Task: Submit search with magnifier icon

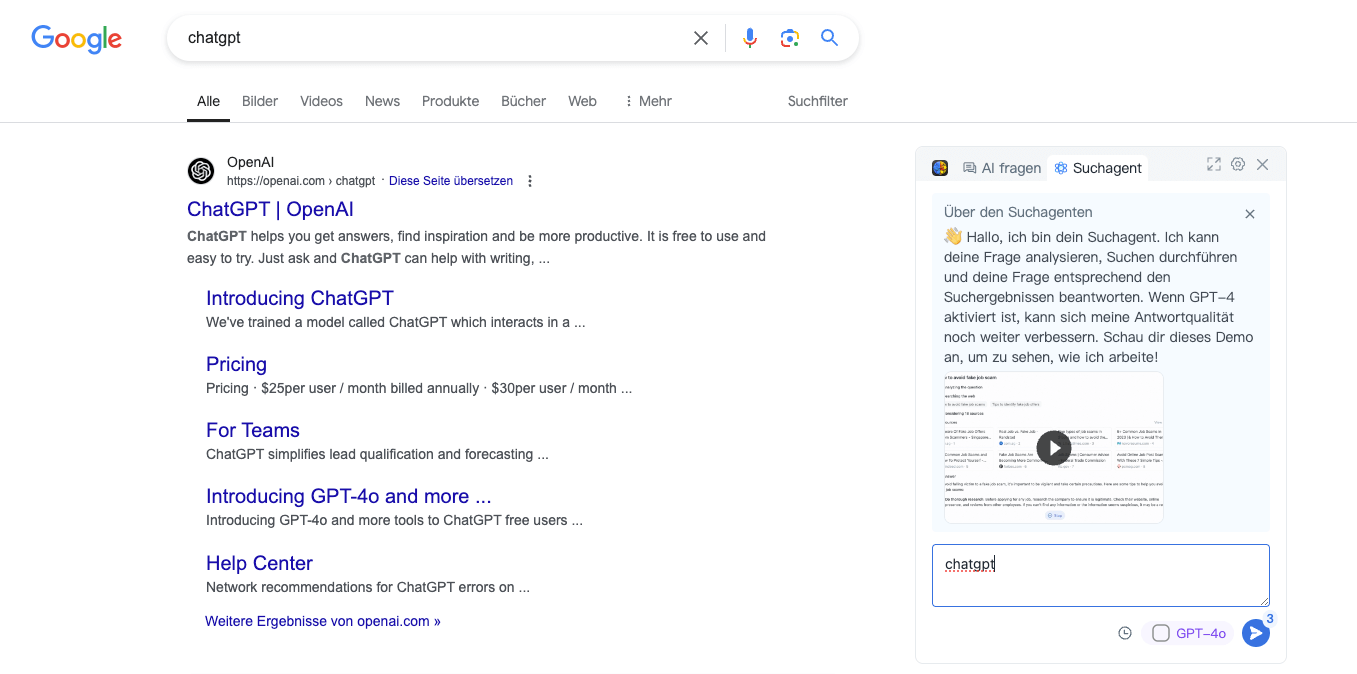Action: pos(829,38)
